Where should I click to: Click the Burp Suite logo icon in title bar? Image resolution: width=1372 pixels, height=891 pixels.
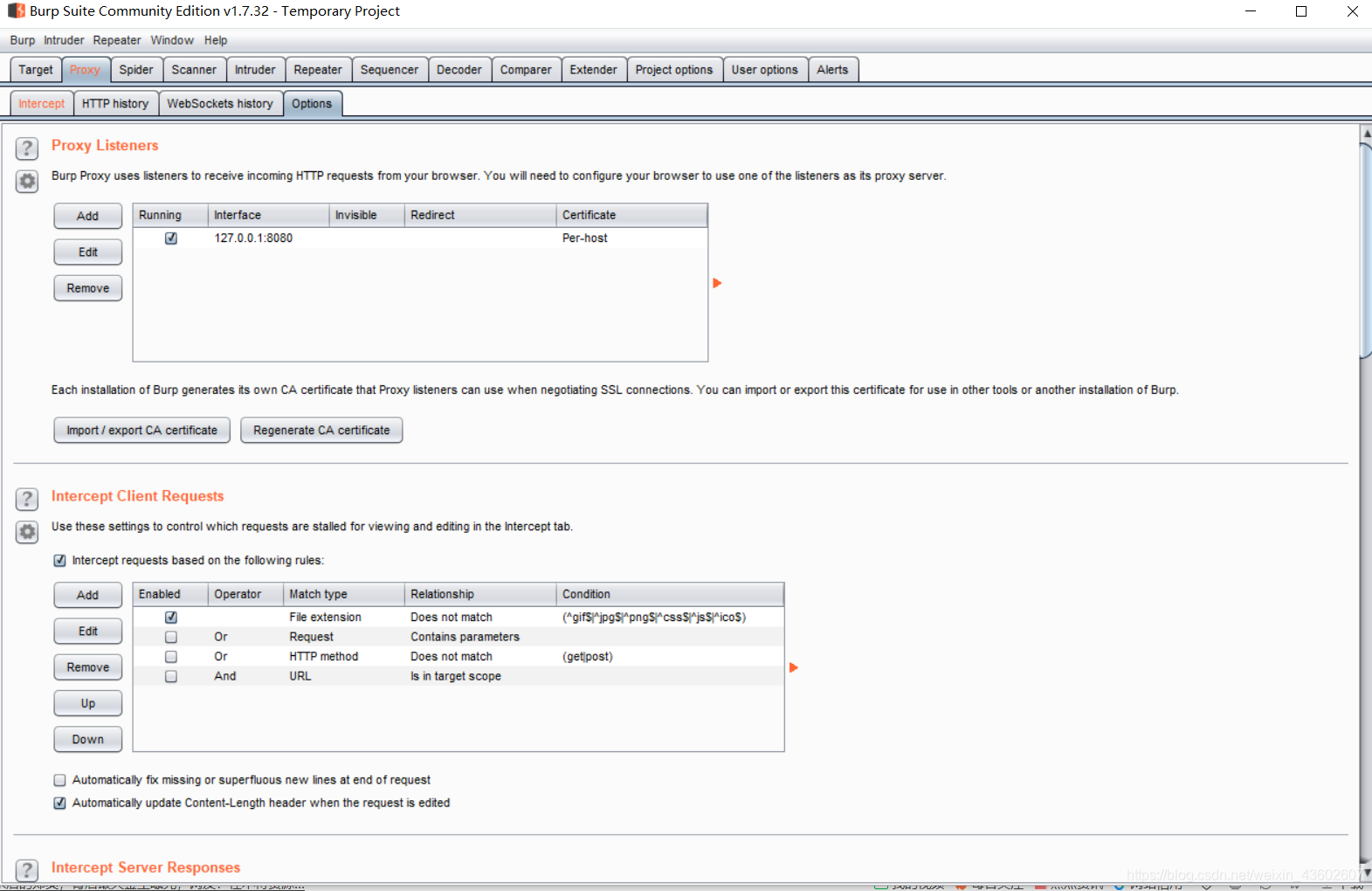pos(16,11)
